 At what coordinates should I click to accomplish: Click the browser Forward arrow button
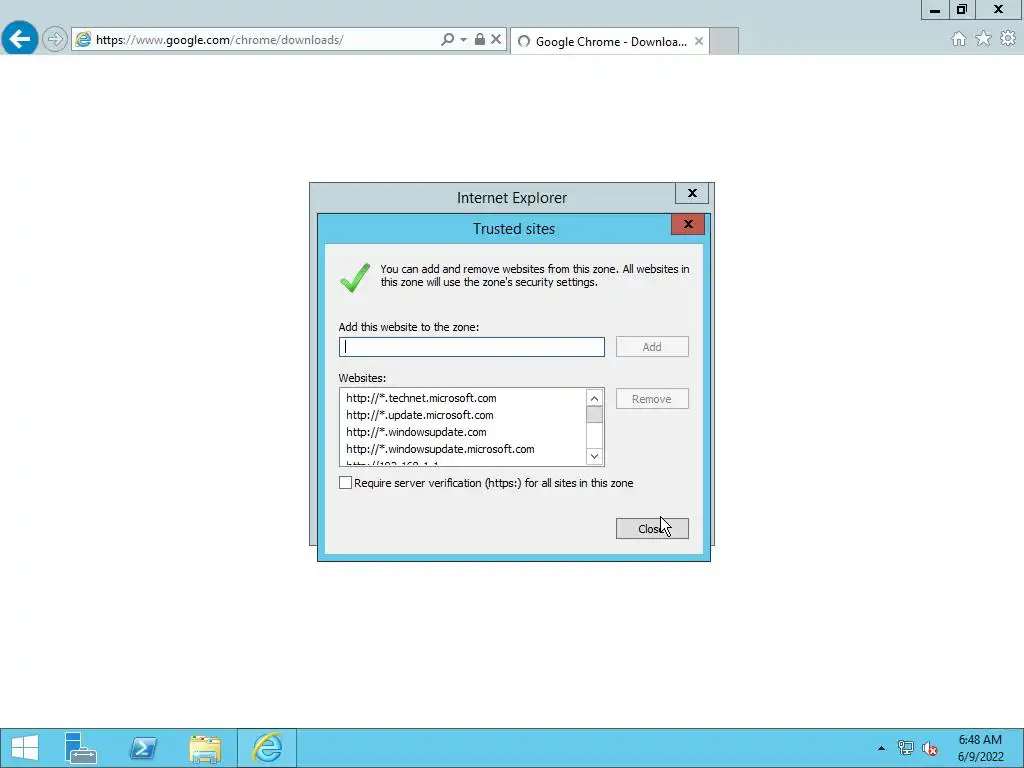(x=55, y=39)
